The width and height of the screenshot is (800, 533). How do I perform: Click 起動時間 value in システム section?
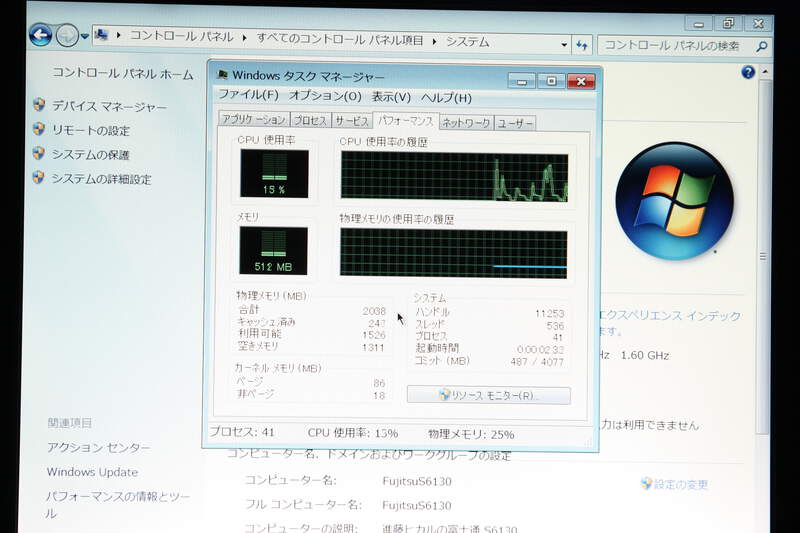click(x=540, y=349)
